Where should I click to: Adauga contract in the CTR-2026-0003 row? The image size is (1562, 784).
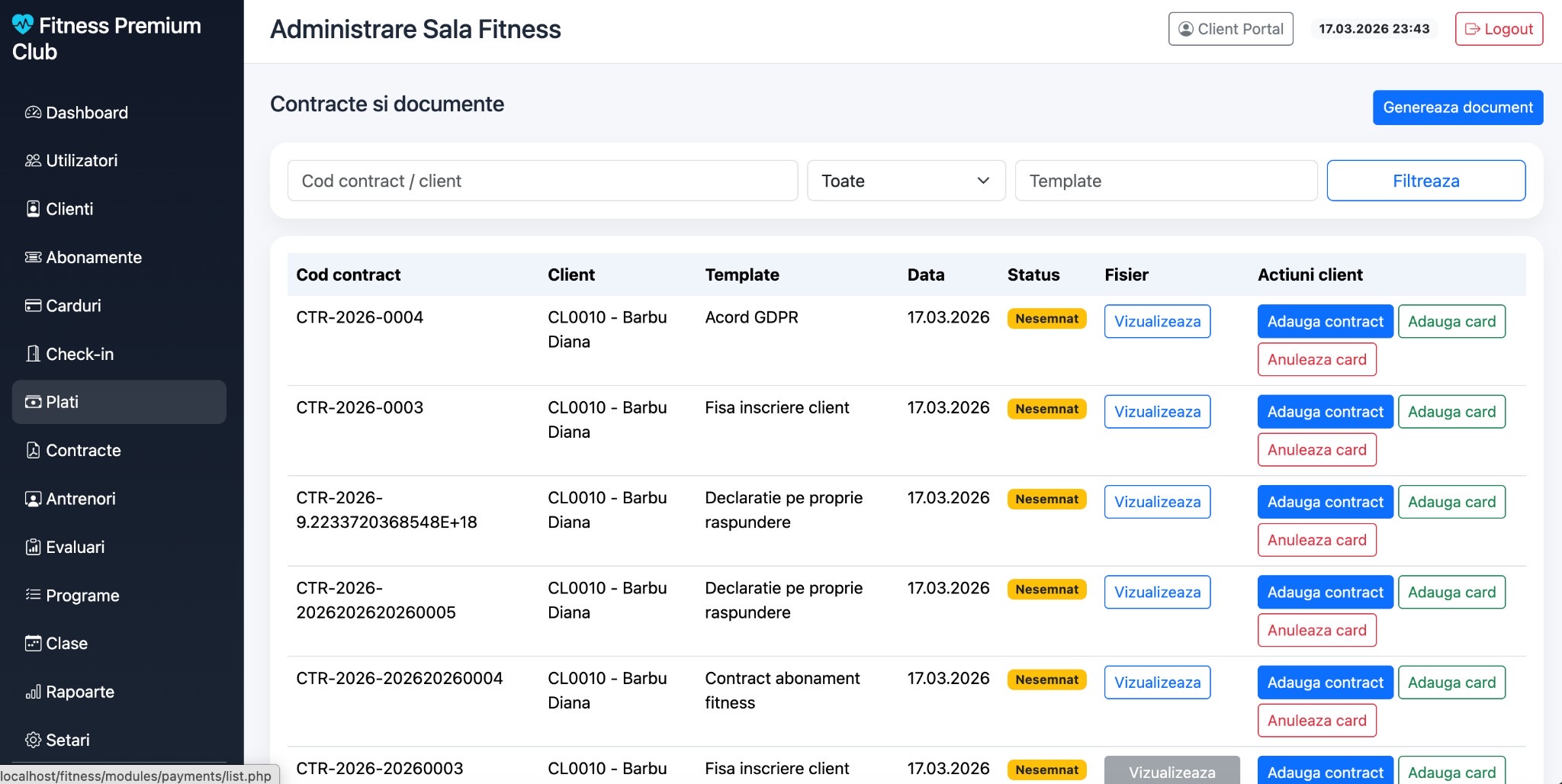click(x=1325, y=412)
